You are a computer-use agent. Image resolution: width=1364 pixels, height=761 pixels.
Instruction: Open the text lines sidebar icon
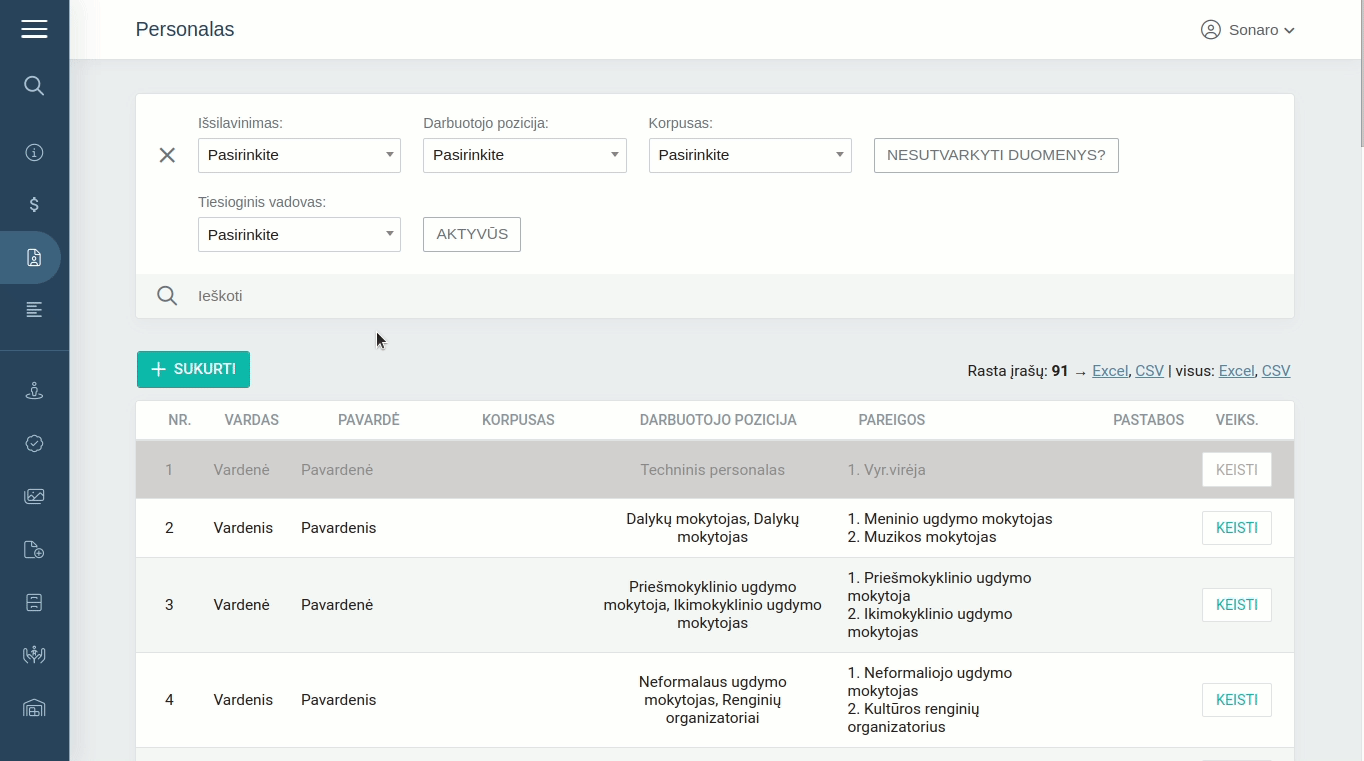(x=34, y=310)
